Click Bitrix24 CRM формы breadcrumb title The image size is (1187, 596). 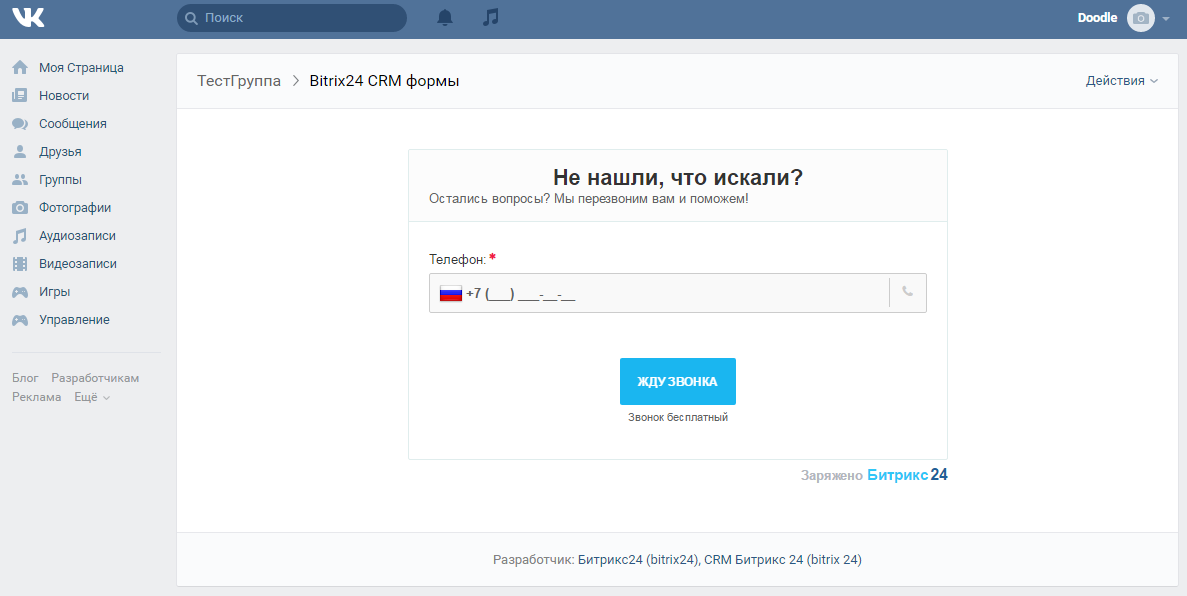[x=385, y=80]
